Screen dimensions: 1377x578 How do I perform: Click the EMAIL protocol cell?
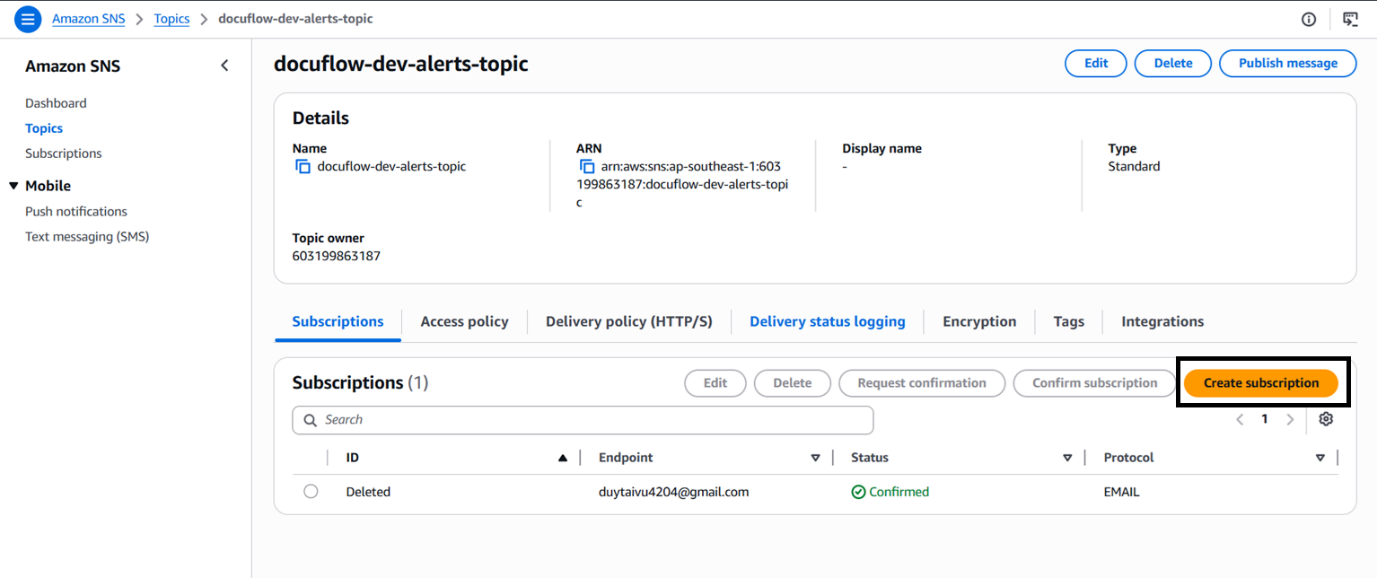[x=1122, y=492]
